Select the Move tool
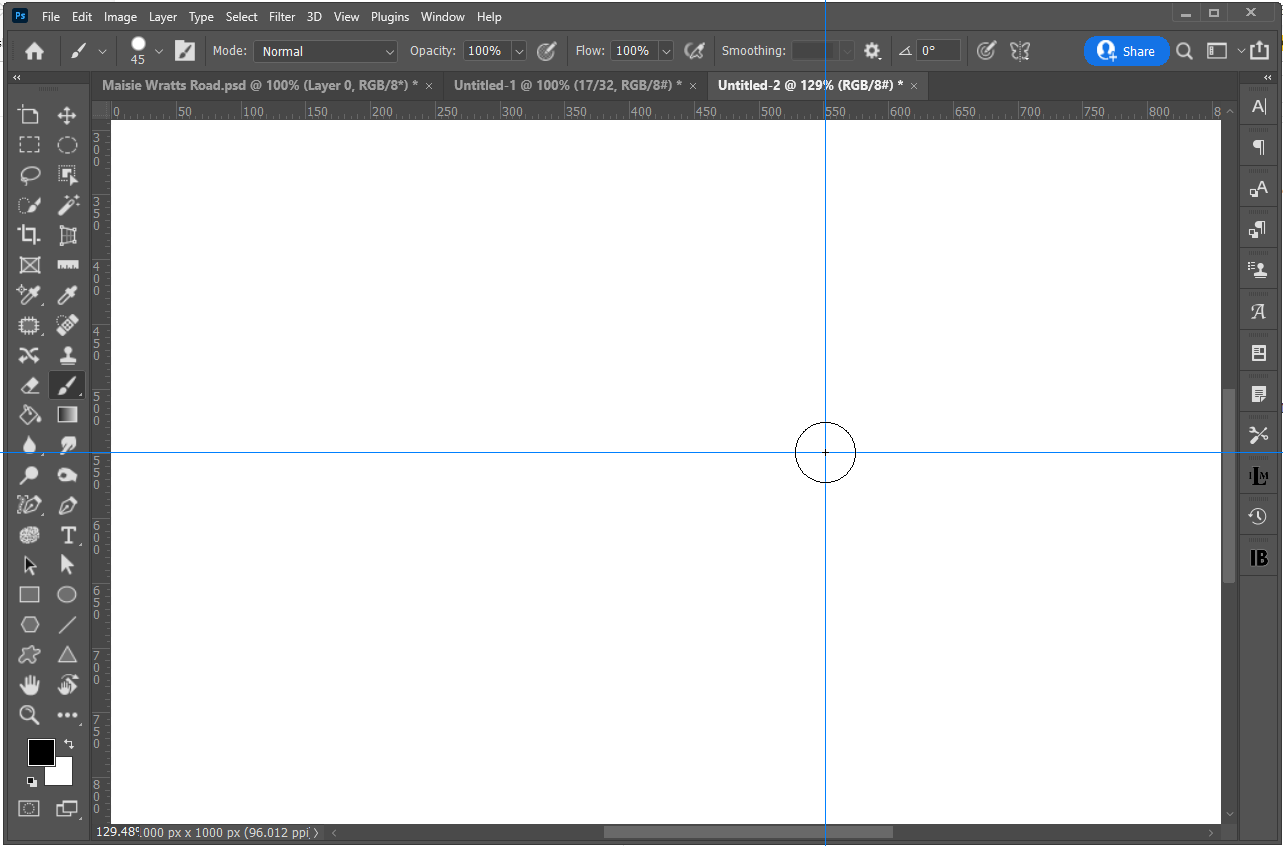The height and width of the screenshot is (846, 1283). (66, 115)
